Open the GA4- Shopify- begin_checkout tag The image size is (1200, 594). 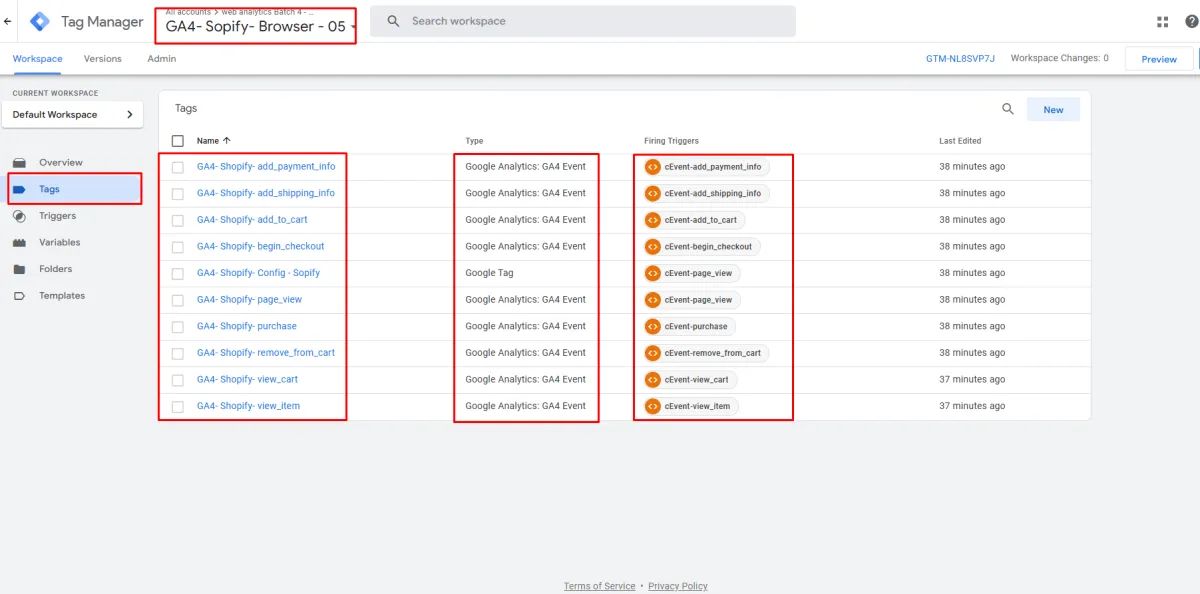tap(260, 246)
